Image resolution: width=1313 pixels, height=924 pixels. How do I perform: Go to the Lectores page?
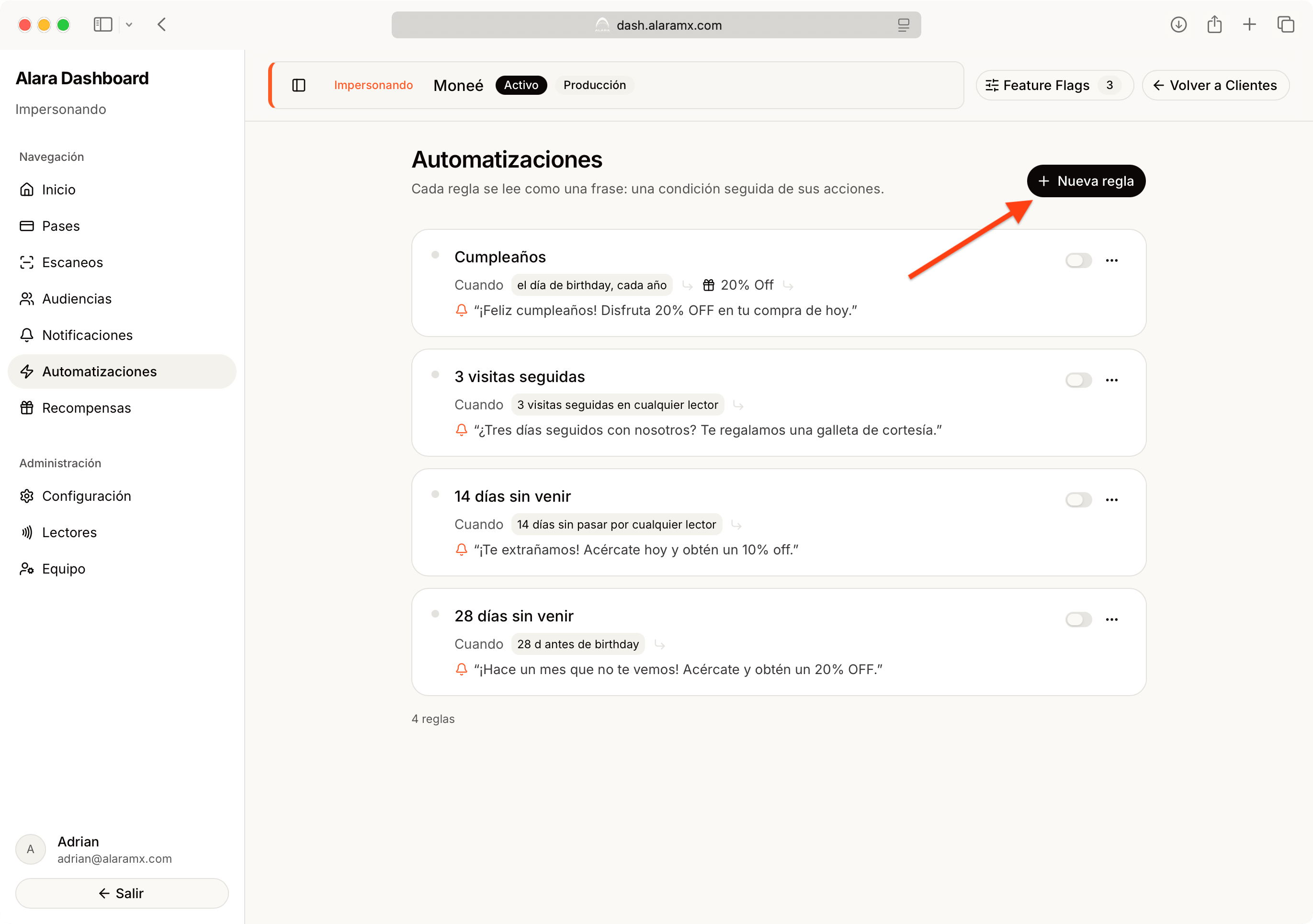122,532
